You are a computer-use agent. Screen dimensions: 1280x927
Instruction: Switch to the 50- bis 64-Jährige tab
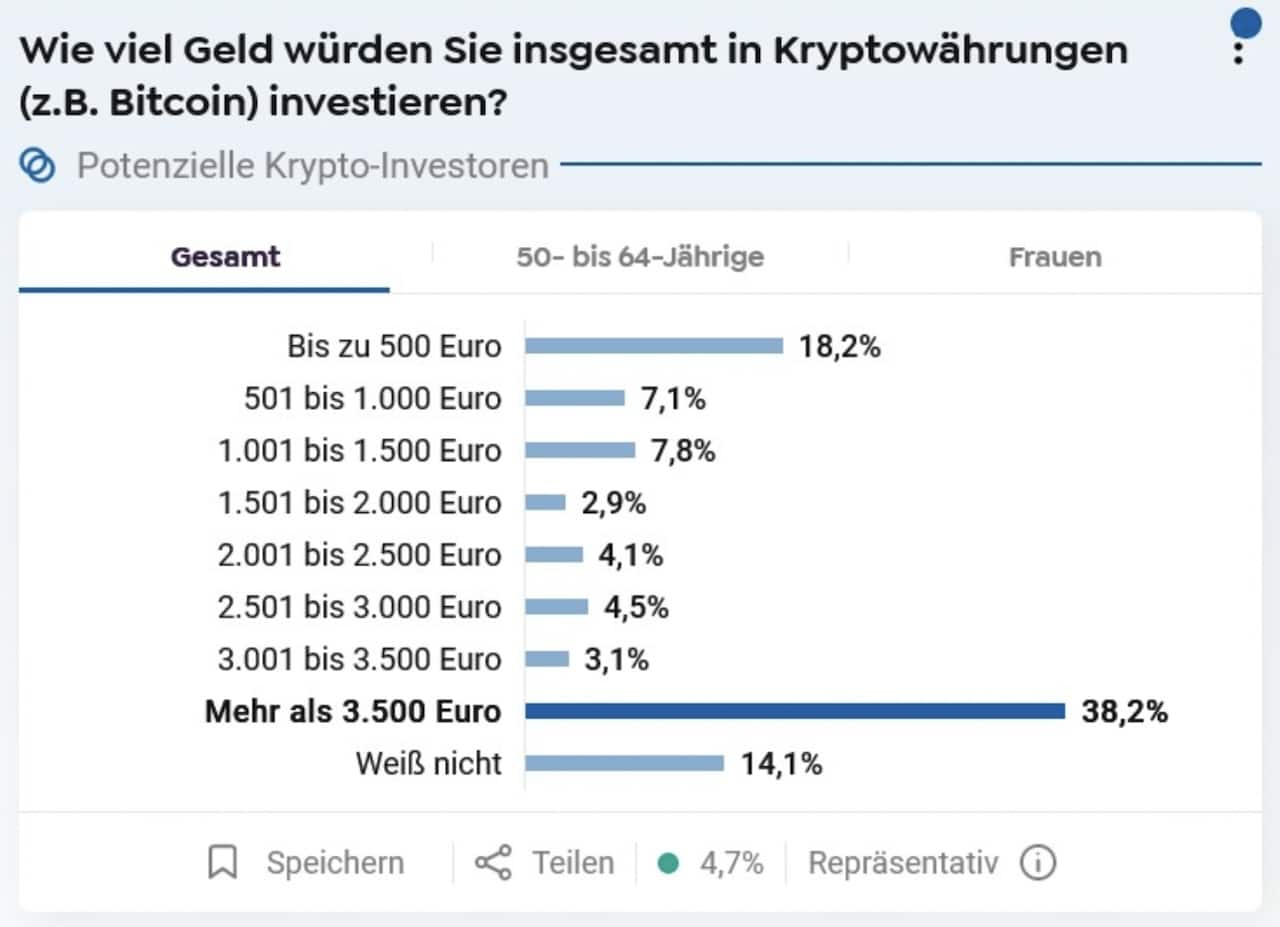639,257
